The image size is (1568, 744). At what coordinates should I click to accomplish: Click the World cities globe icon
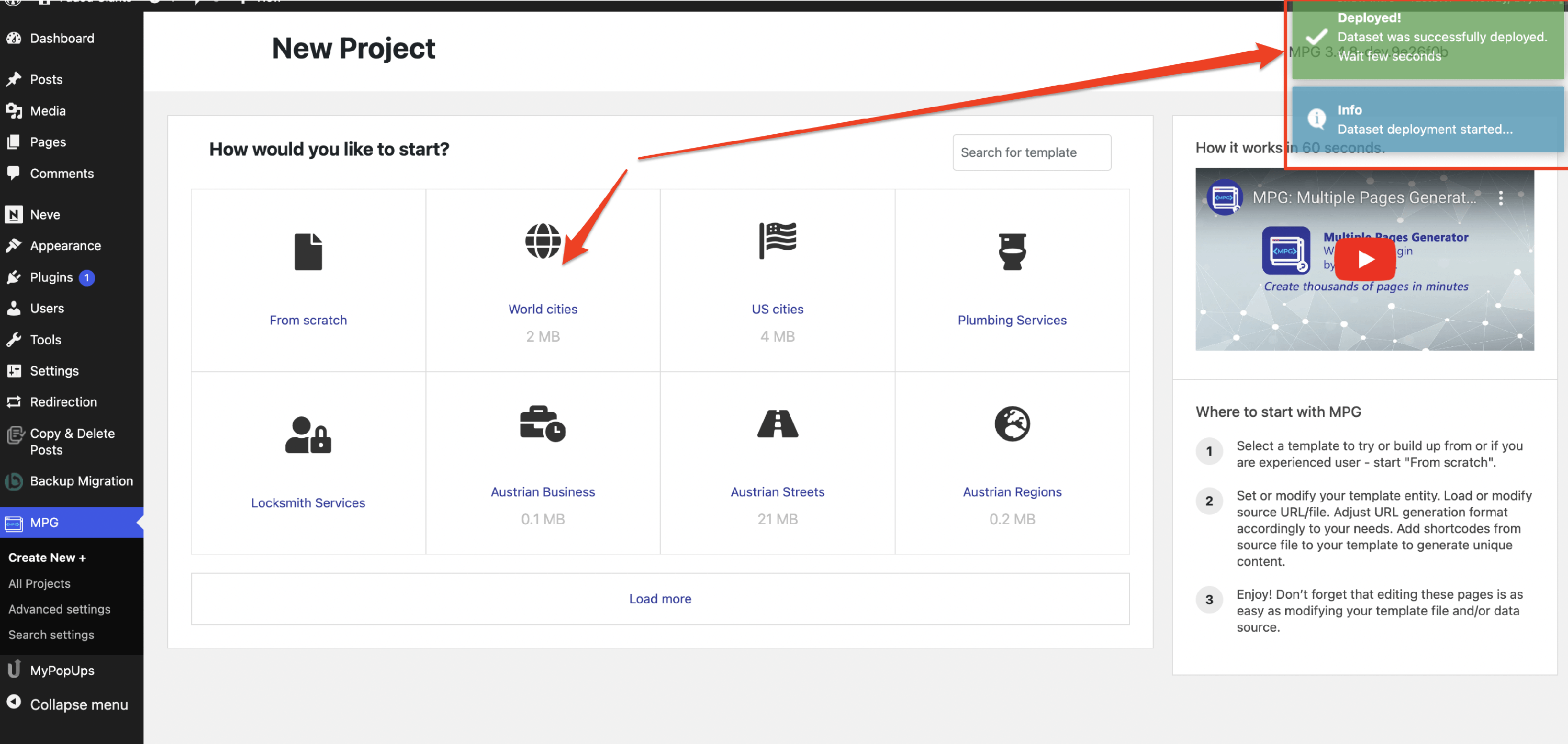click(543, 241)
